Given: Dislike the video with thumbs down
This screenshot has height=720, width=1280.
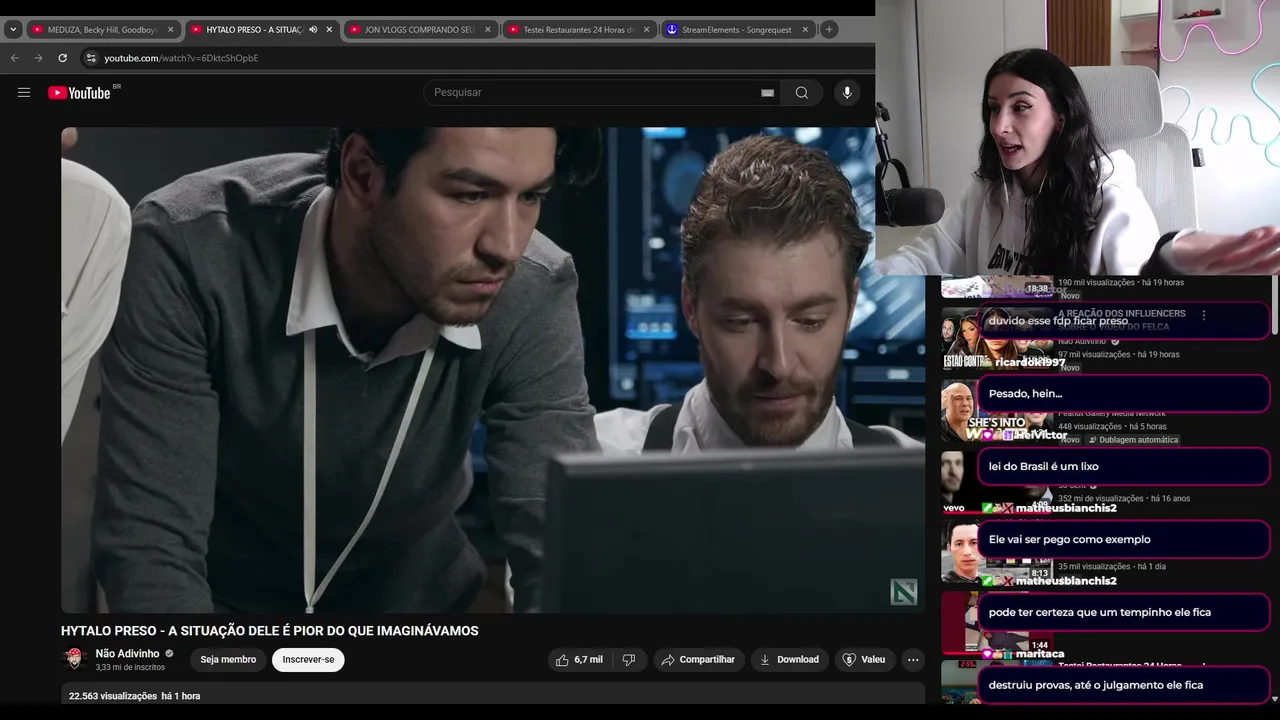Looking at the screenshot, I should click(x=629, y=660).
